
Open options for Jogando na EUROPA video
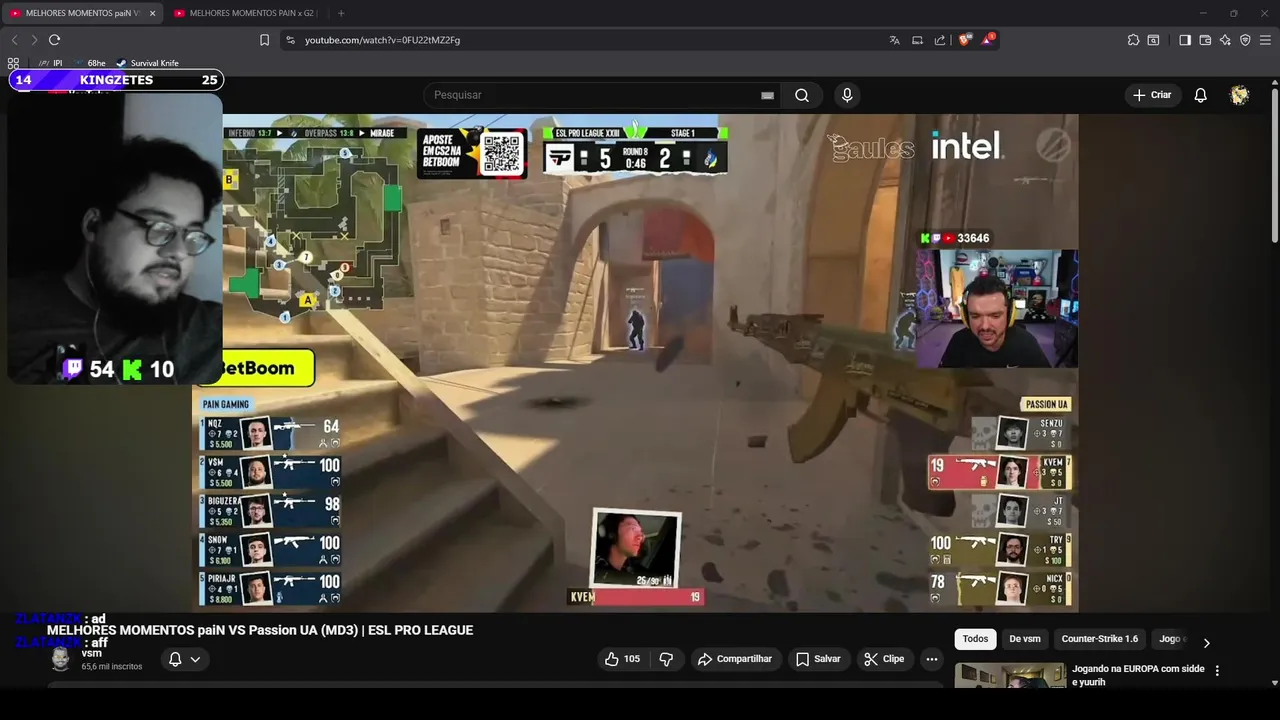(x=1217, y=671)
